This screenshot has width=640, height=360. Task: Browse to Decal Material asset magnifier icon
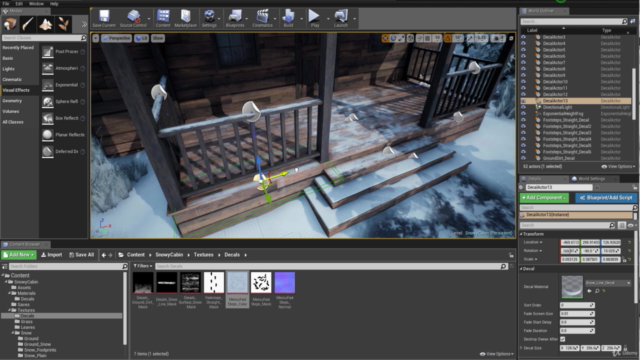(x=597, y=291)
